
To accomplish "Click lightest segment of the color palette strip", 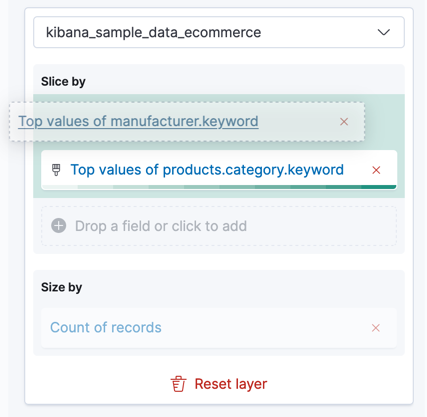I will (60, 187).
